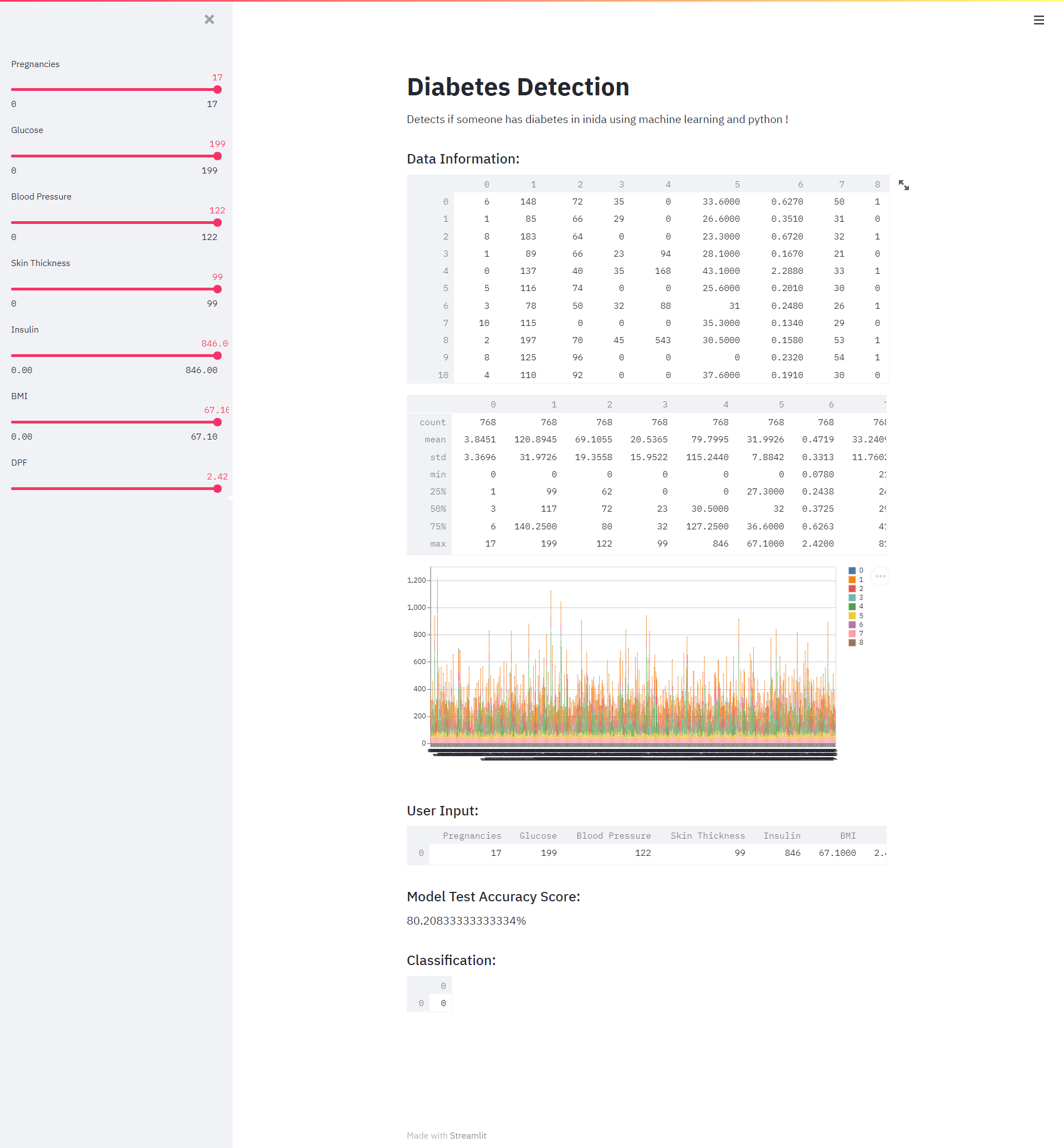Click the pink legend swatch for series 7
This screenshot has height=1148, width=1064.
coord(852,634)
